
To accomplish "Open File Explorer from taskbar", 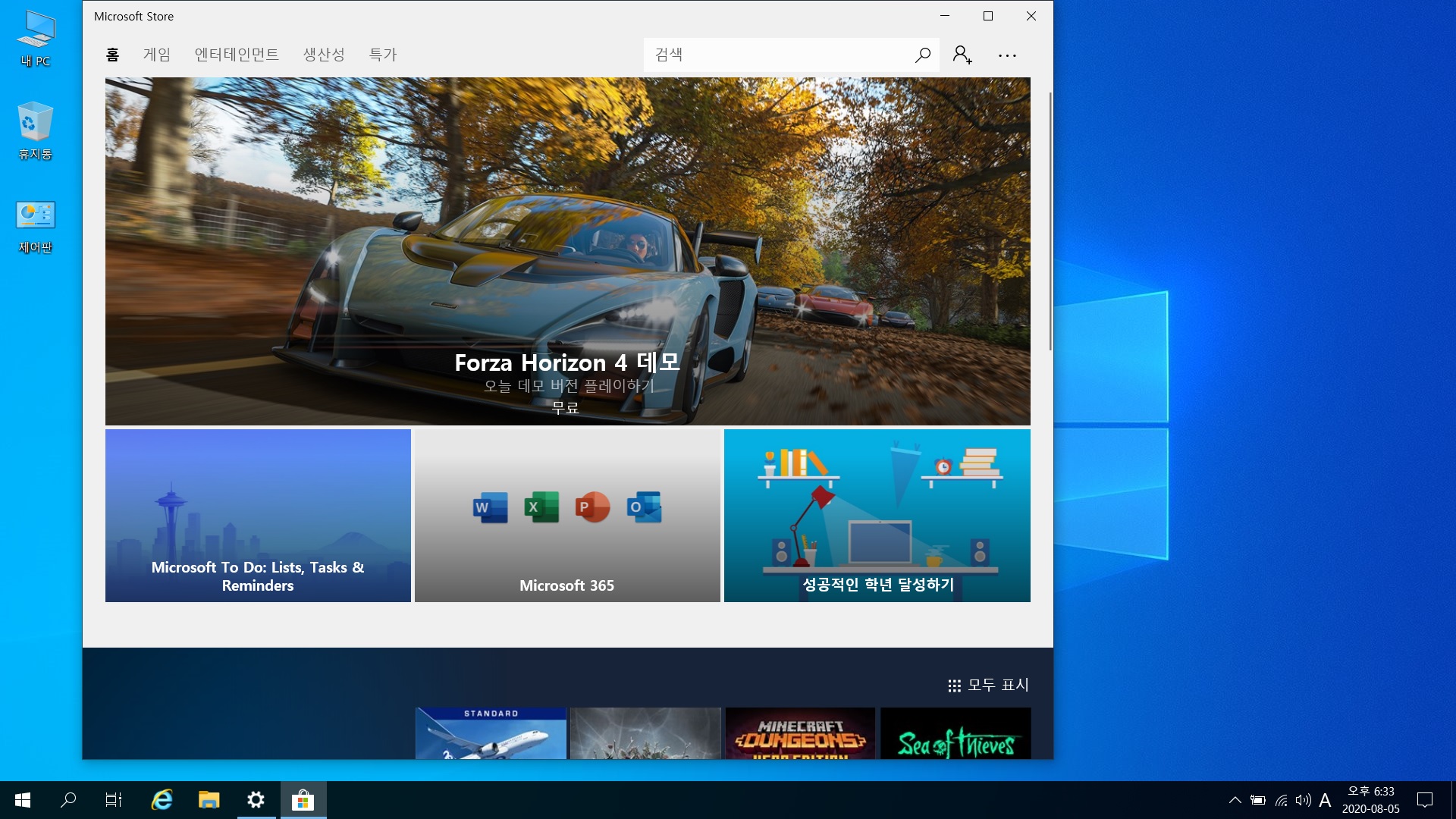I will pos(209,800).
